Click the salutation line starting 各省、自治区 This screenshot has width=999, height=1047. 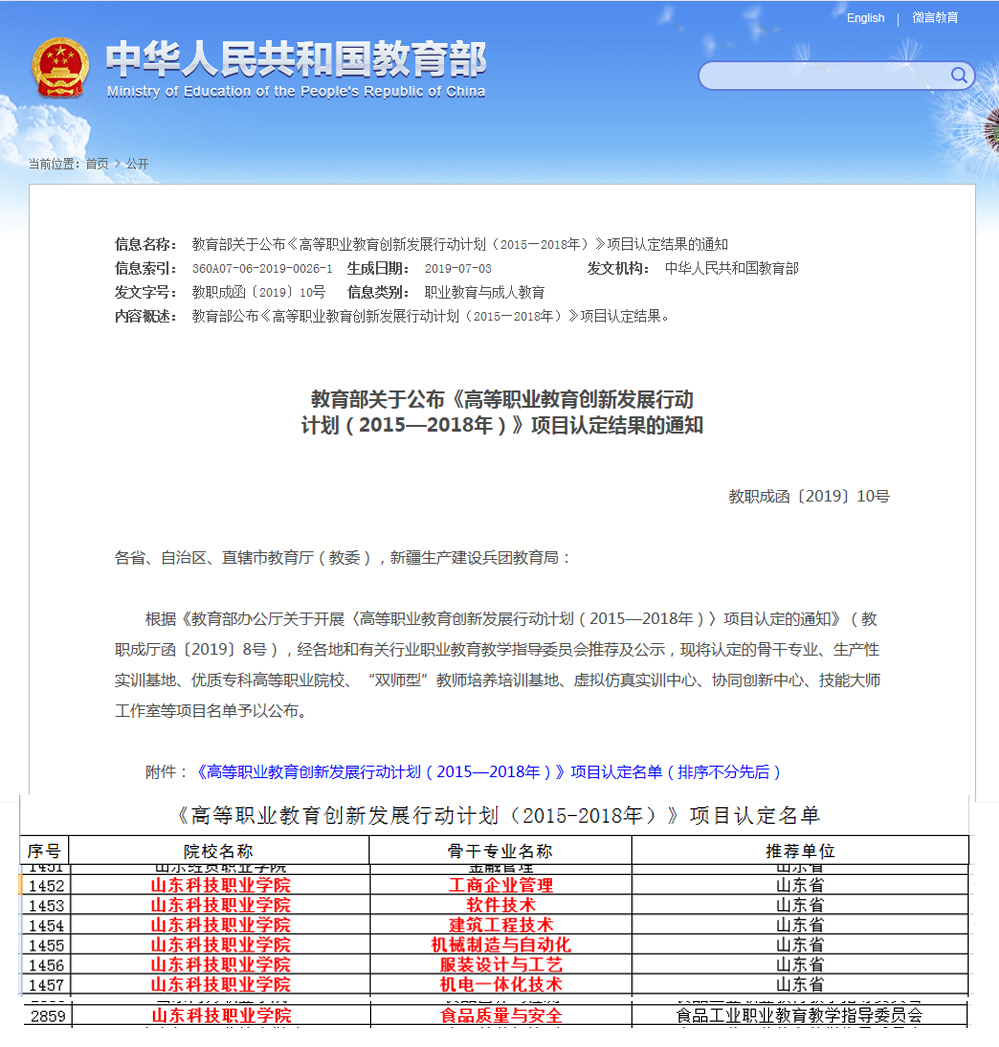[343, 558]
